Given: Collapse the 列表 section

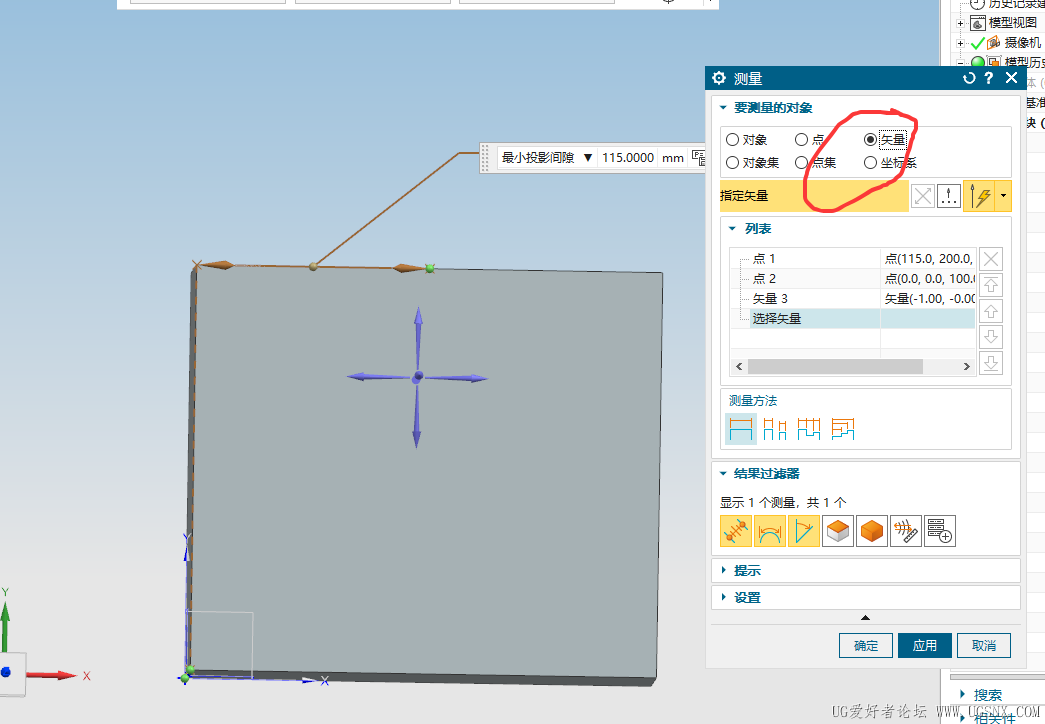Looking at the screenshot, I should click(x=732, y=229).
